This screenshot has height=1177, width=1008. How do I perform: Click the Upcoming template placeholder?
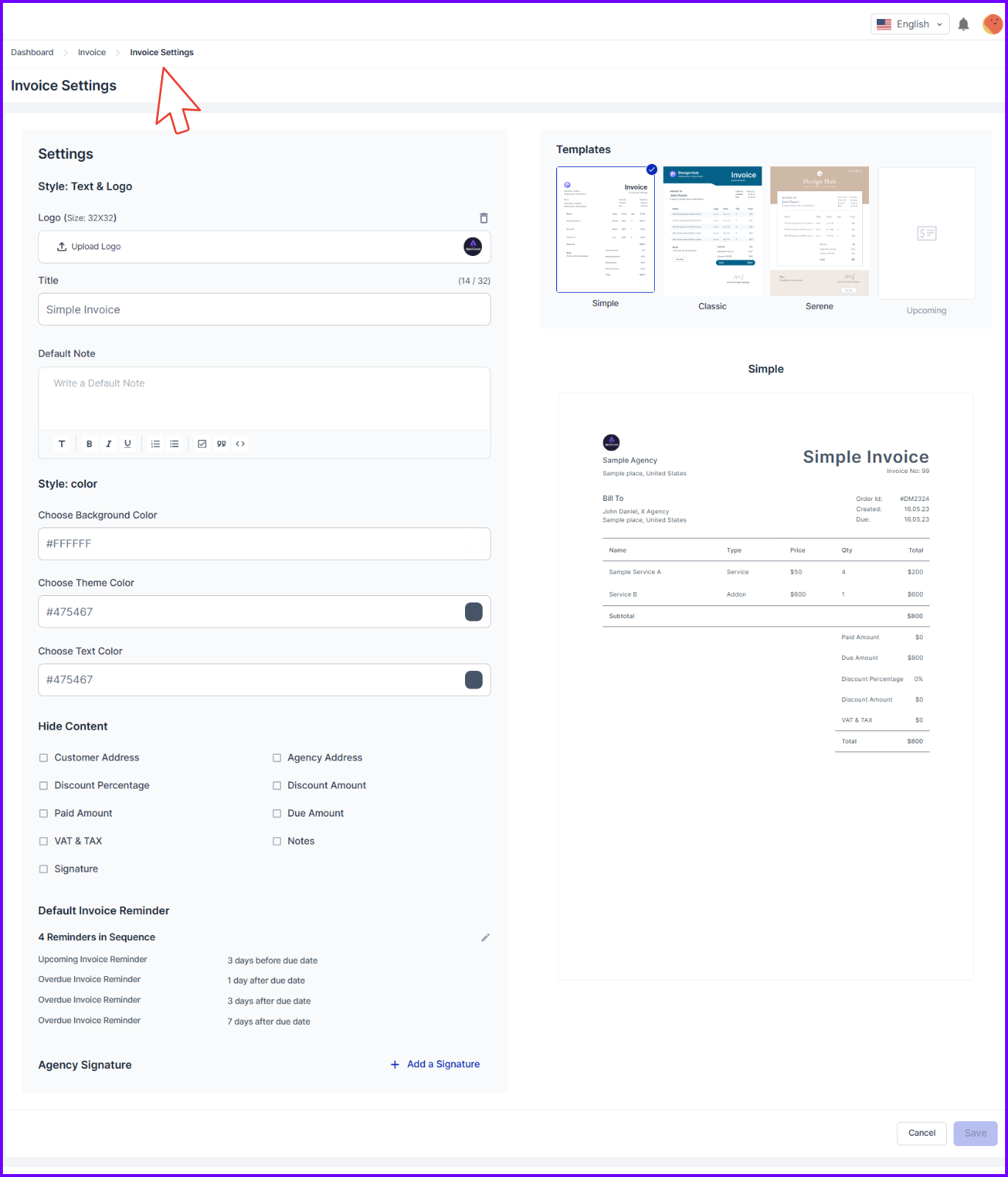coord(927,233)
